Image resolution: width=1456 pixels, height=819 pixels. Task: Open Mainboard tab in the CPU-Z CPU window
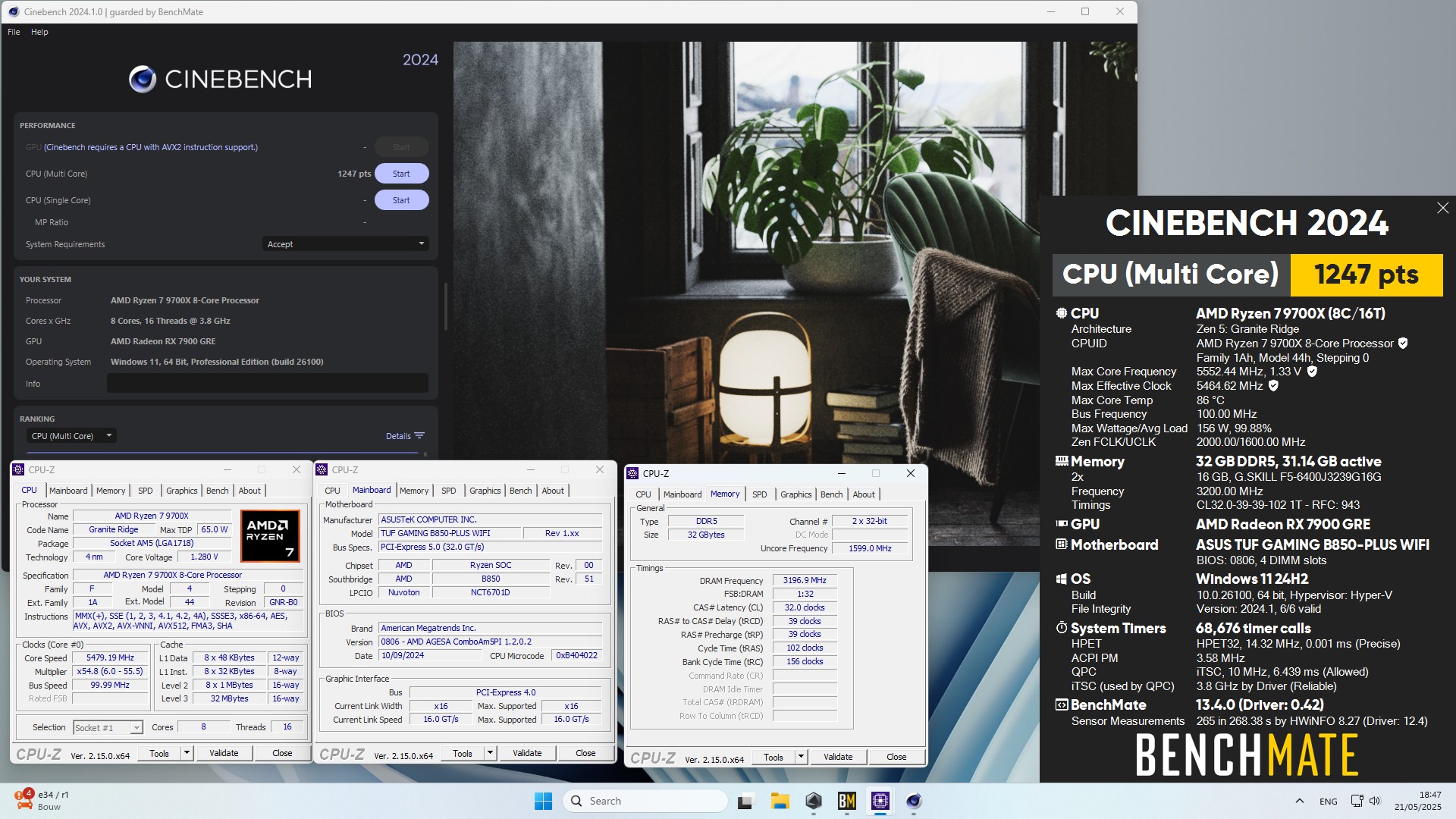coord(68,491)
